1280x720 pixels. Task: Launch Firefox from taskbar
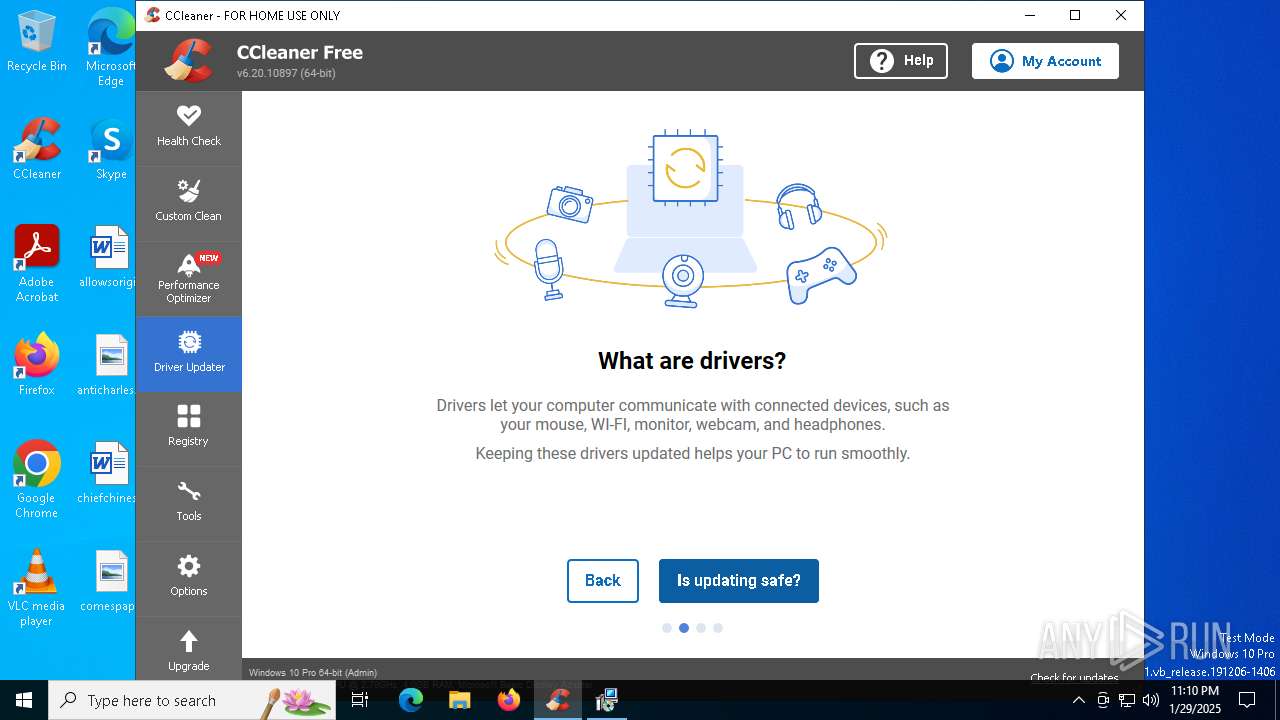click(509, 700)
